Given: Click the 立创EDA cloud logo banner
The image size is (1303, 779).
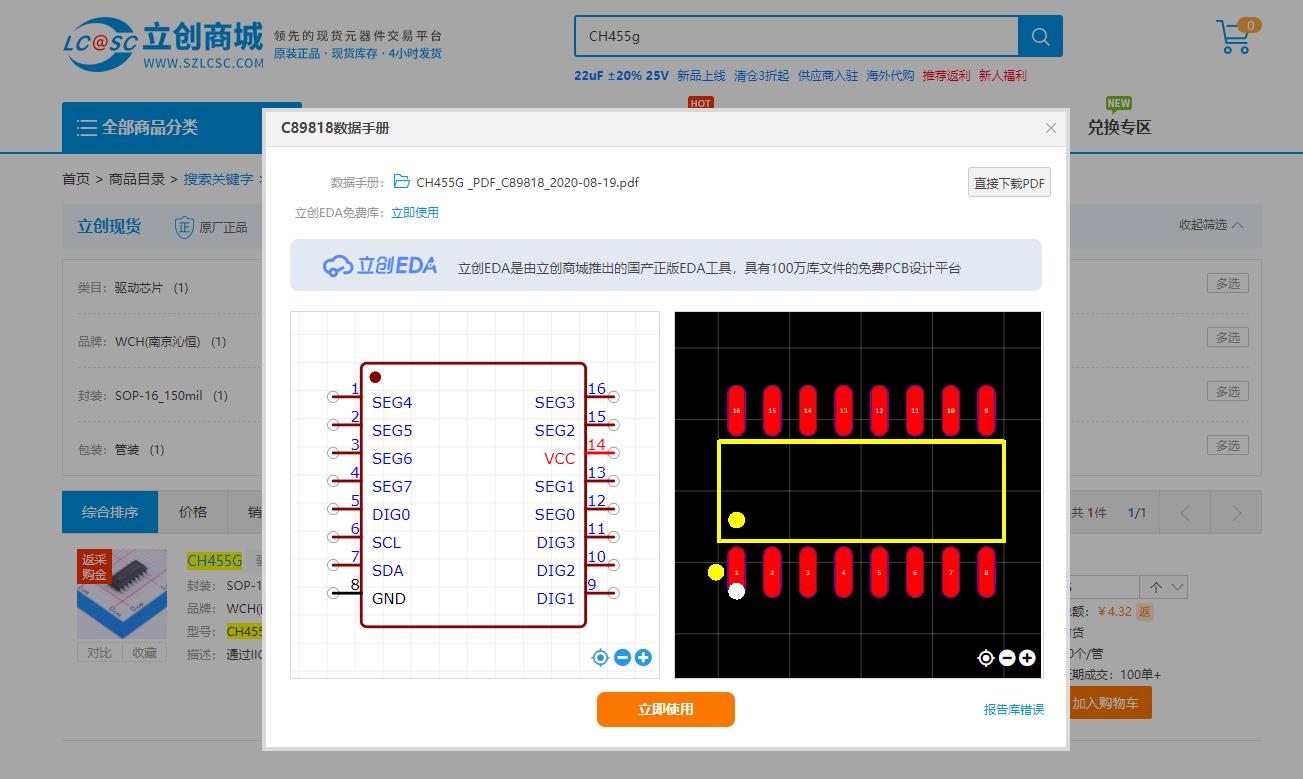Looking at the screenshot, I should click(x=380, y=265).
